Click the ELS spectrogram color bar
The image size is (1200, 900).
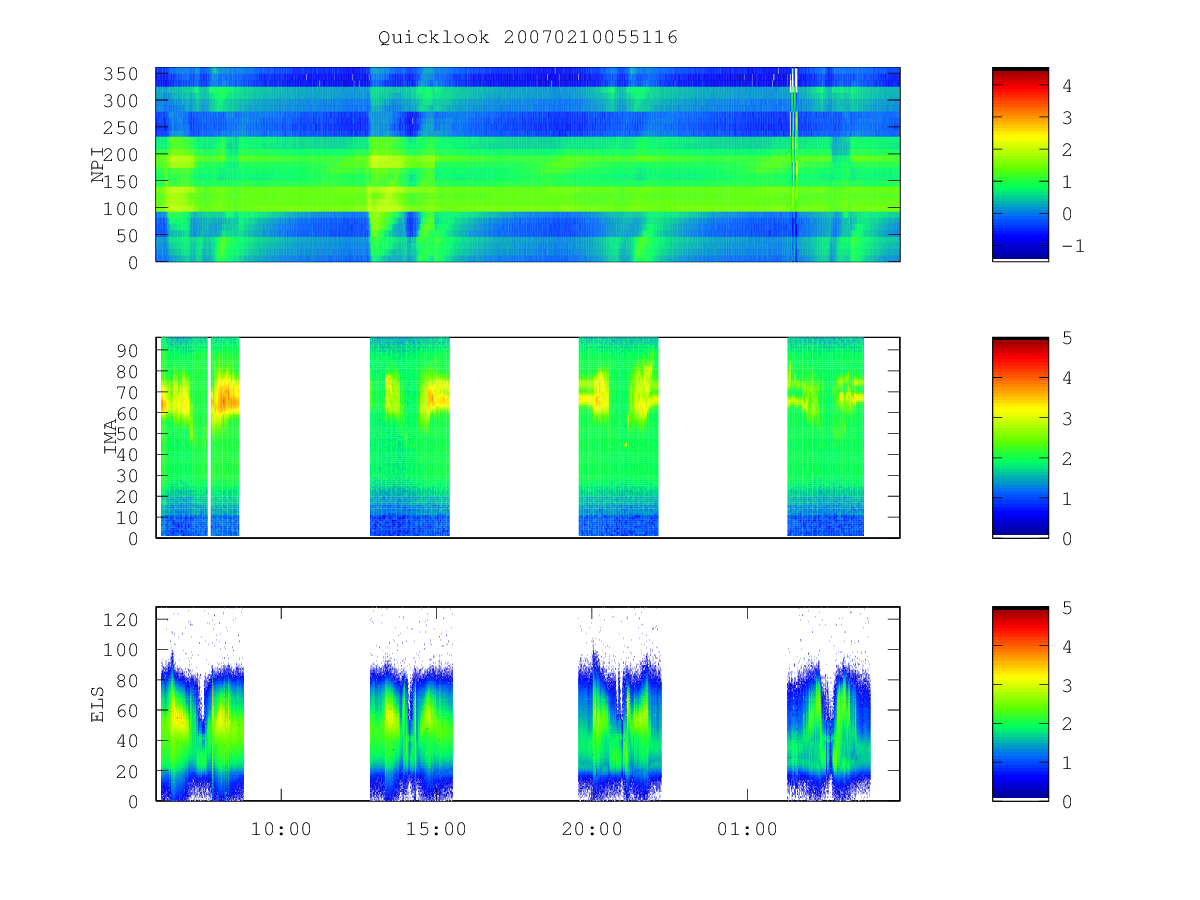1020,704
